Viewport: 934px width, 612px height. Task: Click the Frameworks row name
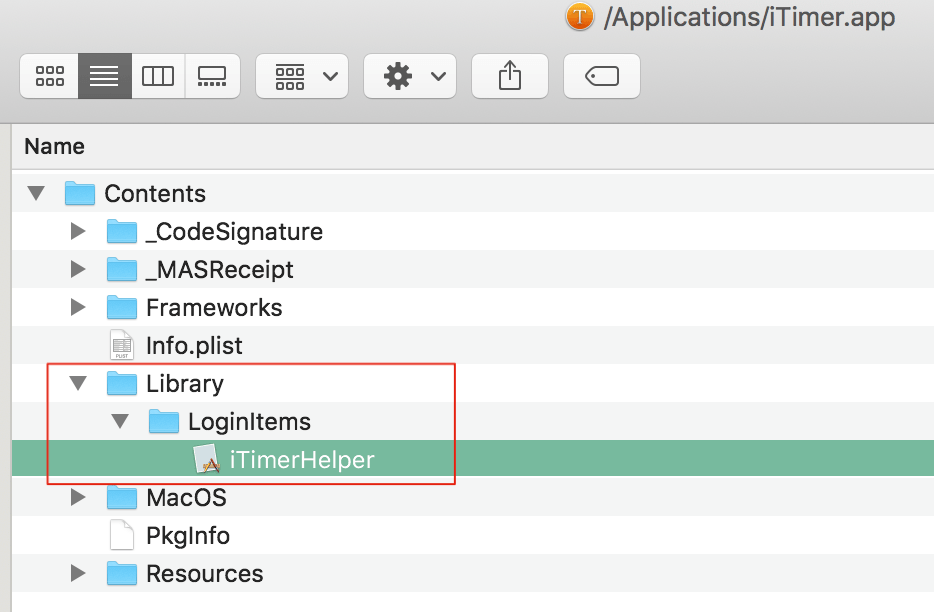[x=214, y=308]
